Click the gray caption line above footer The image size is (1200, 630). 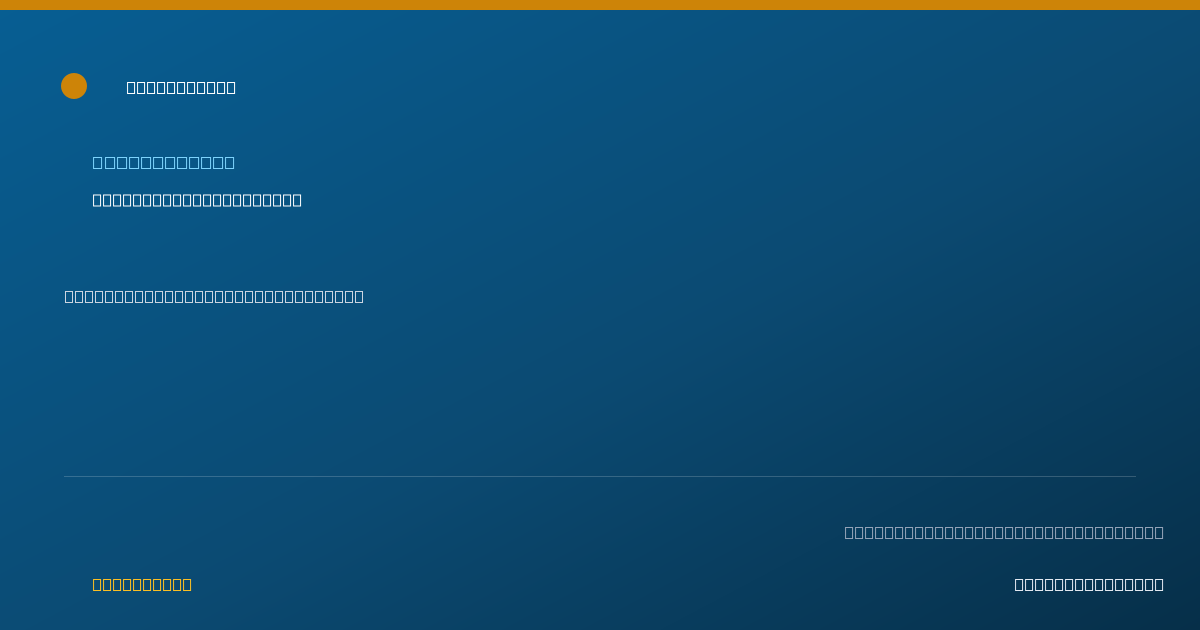pos(1004,532)
